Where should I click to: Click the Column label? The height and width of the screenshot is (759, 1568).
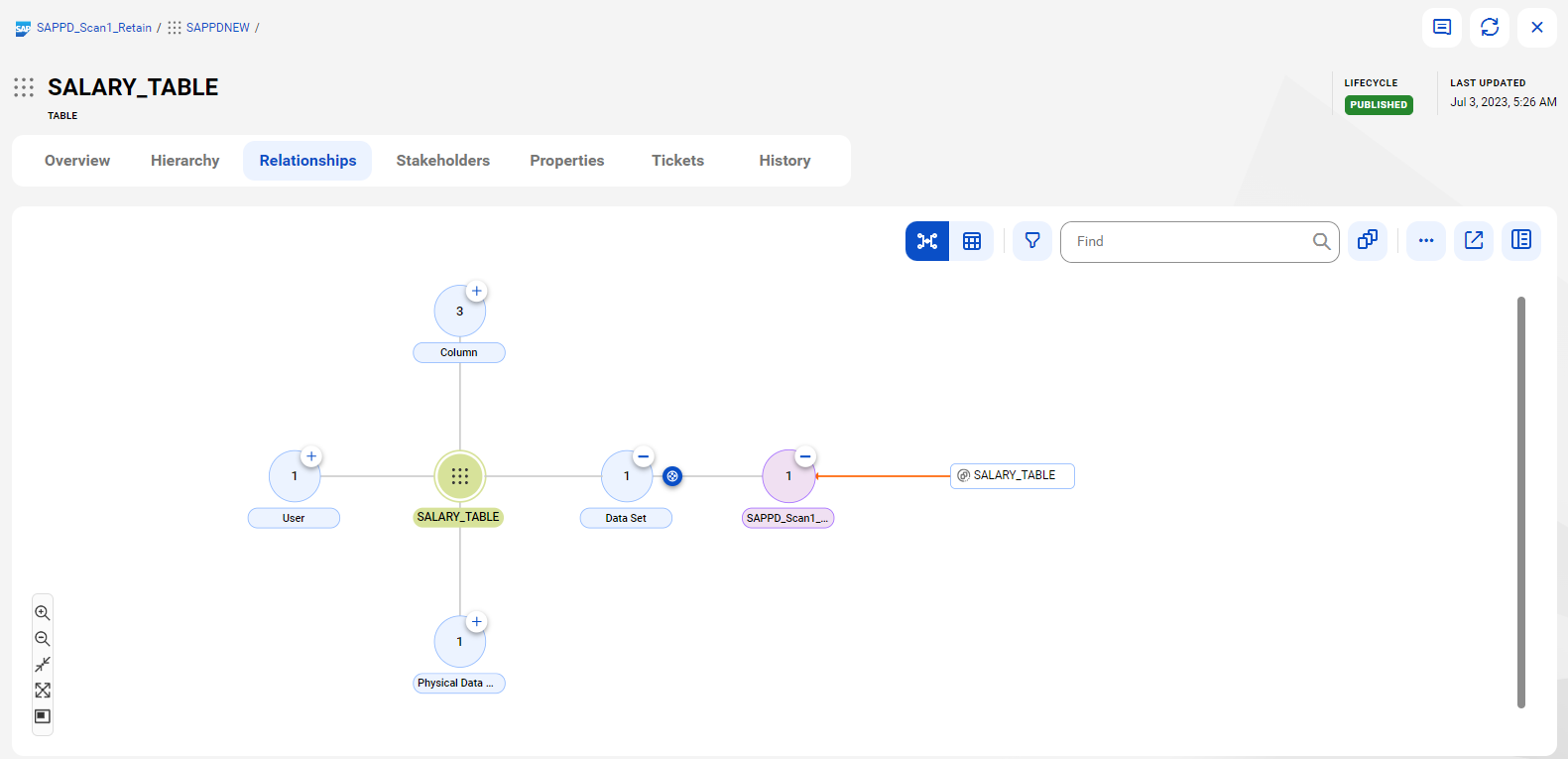tap(459, 352)
